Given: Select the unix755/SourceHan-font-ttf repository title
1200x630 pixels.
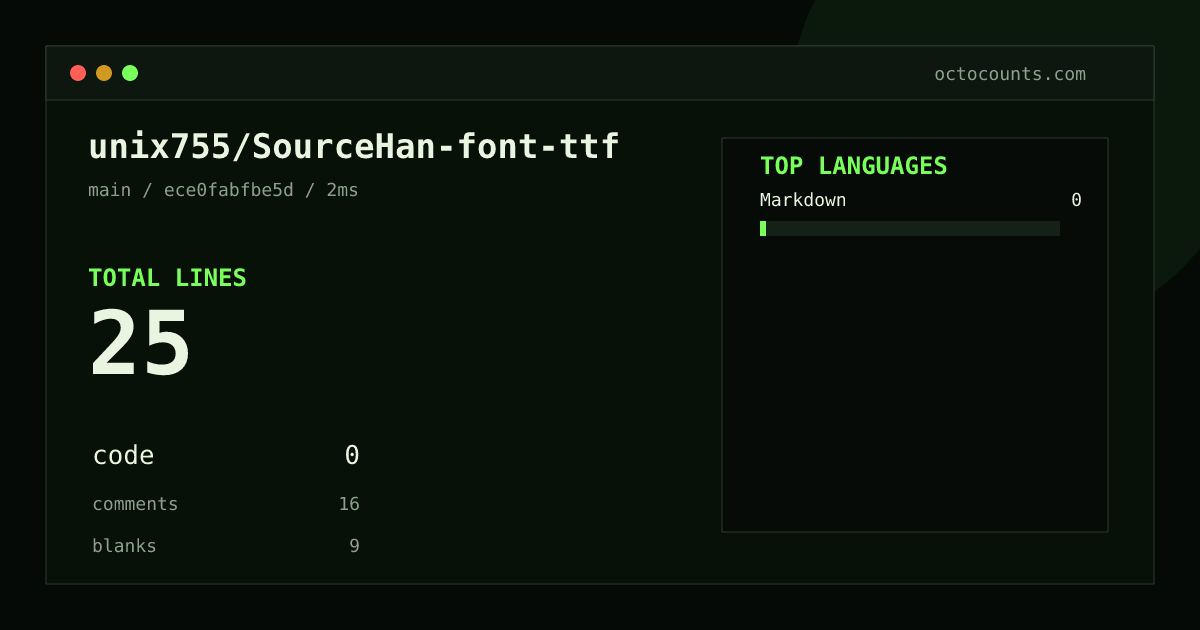Looking at the screenshot, I should click(354, 147).
